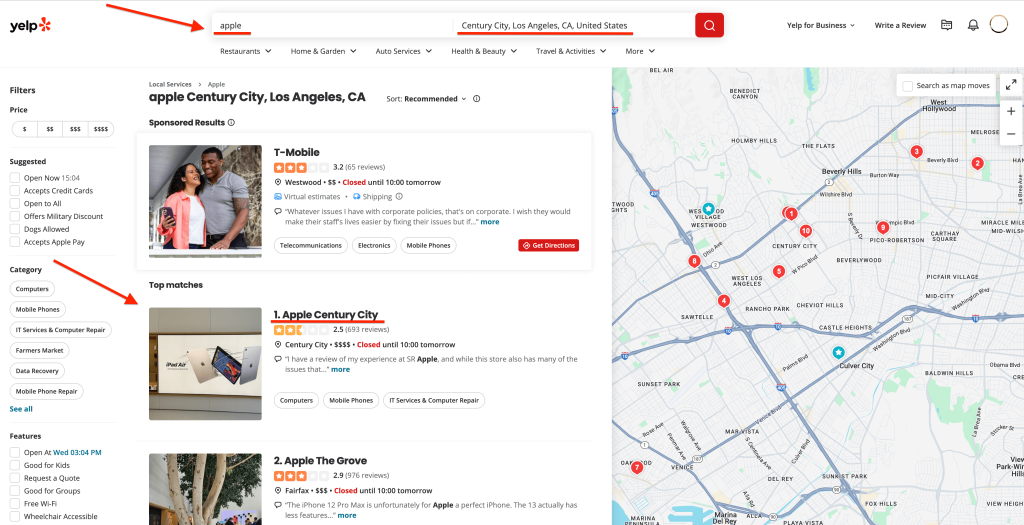Screen dimensions: 1024x525
Task: Open the notifications bell icon
Action: 973,25
